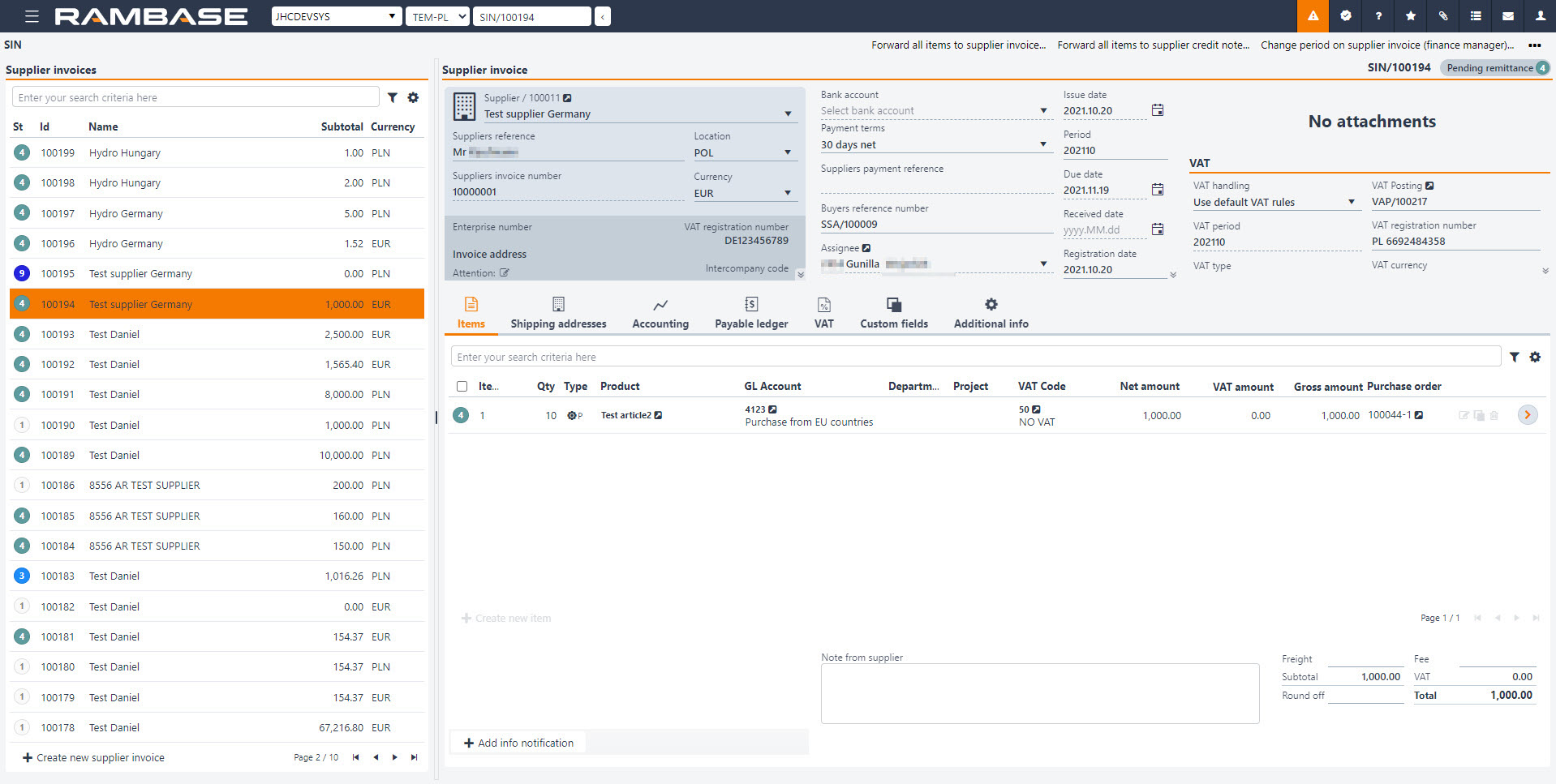
Task: Open the hamburger main menu
Action: (32, 16)
